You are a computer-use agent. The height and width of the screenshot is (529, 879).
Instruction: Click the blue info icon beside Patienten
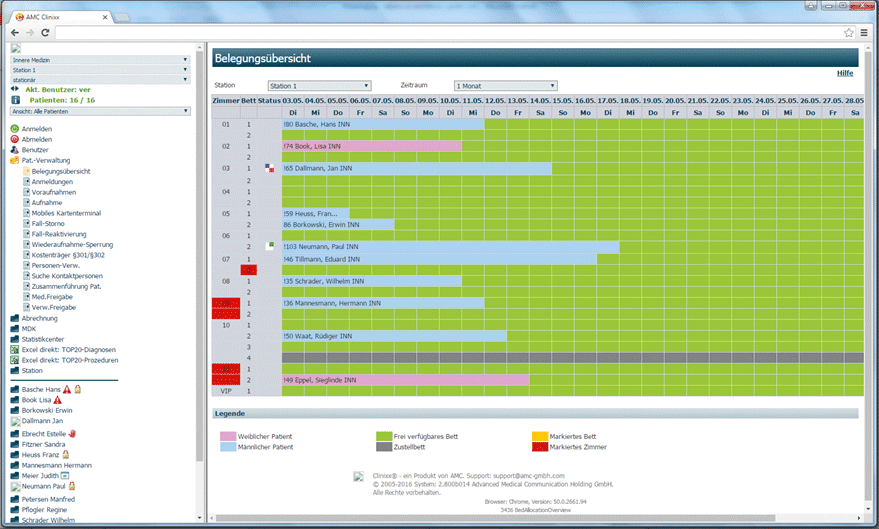[x=15, y=100]
